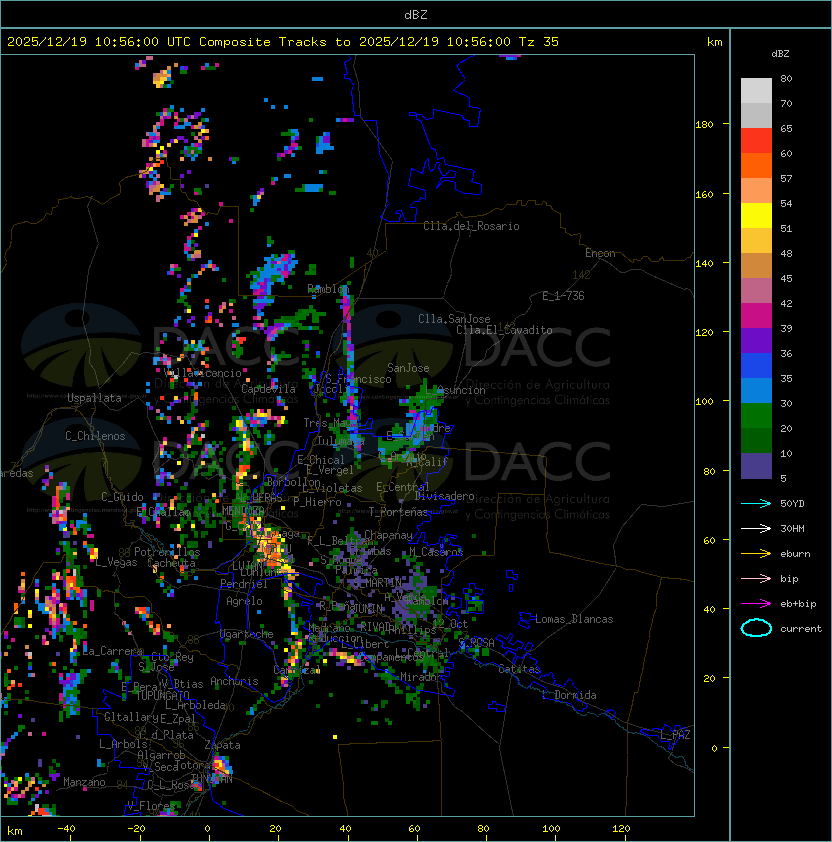The image size is (832, 842).
Task: Select the red 65 dBZ color swatch
Action: (x=756, y=140)
